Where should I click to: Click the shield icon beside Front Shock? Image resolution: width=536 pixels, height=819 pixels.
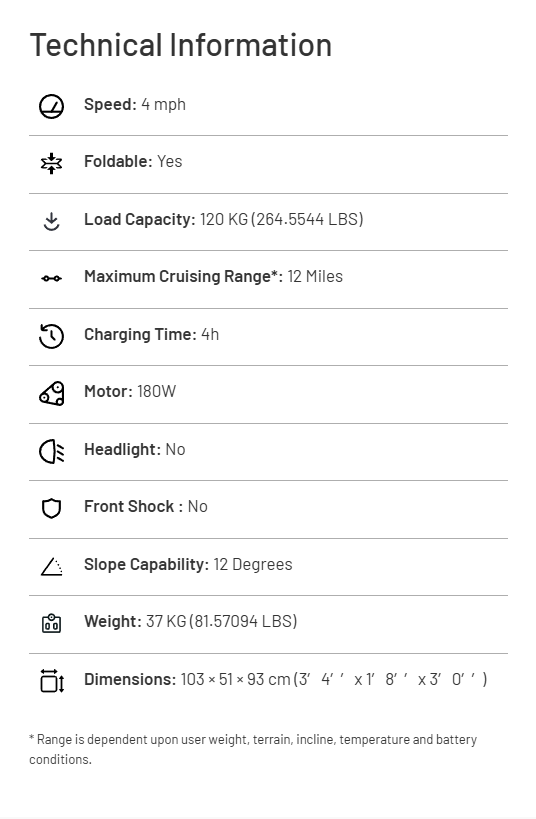(51, 508)
